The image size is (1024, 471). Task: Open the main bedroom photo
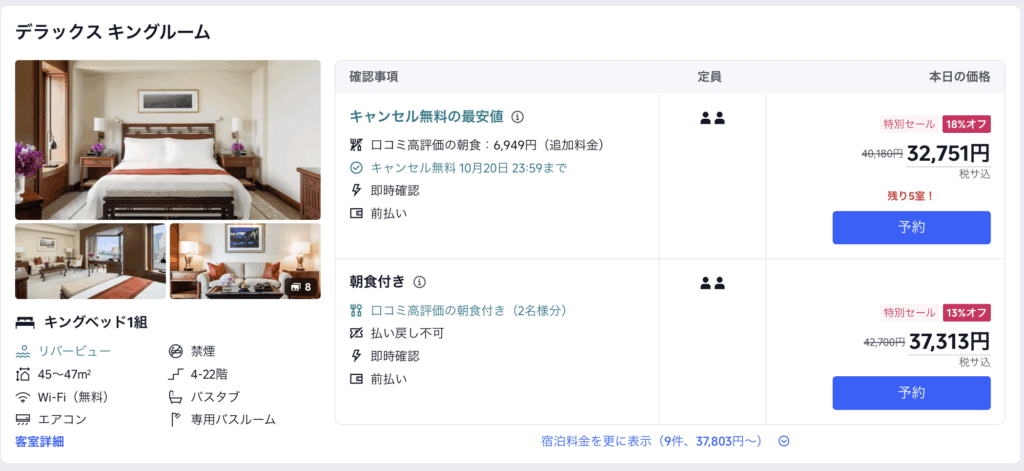click(168, 140)
